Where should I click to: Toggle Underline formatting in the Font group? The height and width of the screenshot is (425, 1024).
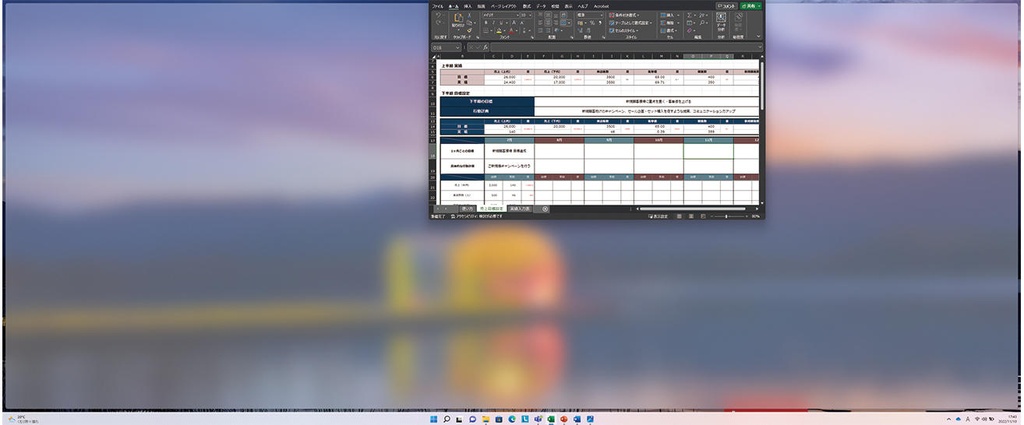[501, 23]
